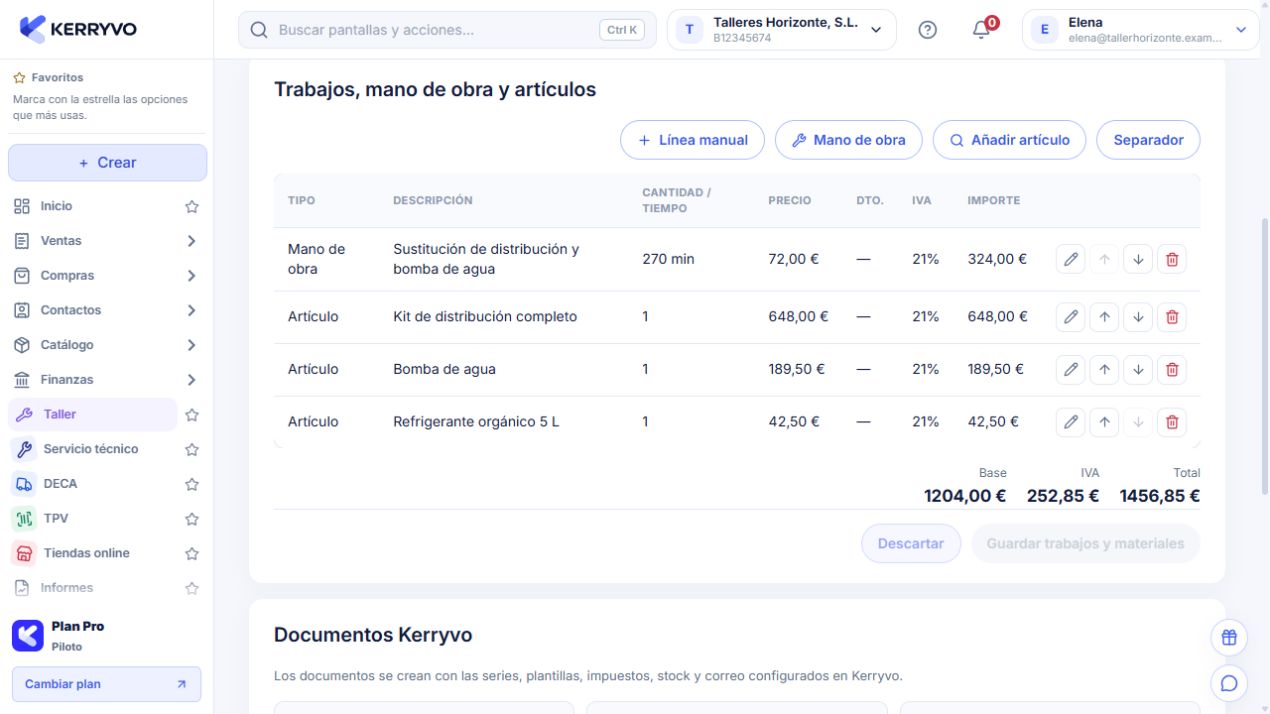Click the Crear button
The width and height of the screenshot is (1270, 714).
(107, 163)
